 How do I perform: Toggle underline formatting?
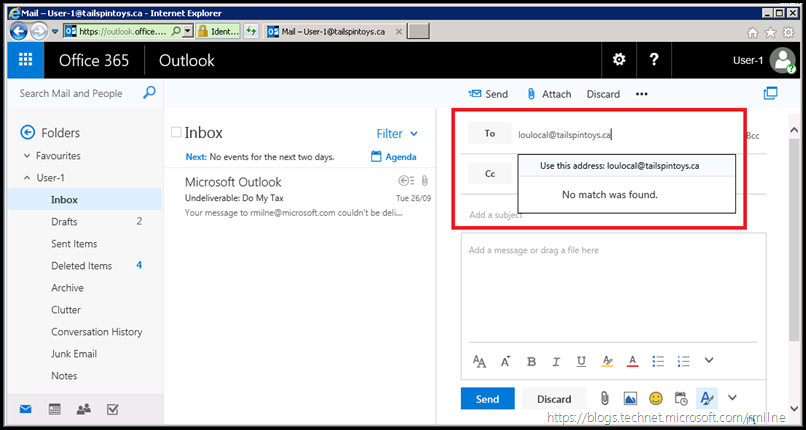[x=581, y=361]
